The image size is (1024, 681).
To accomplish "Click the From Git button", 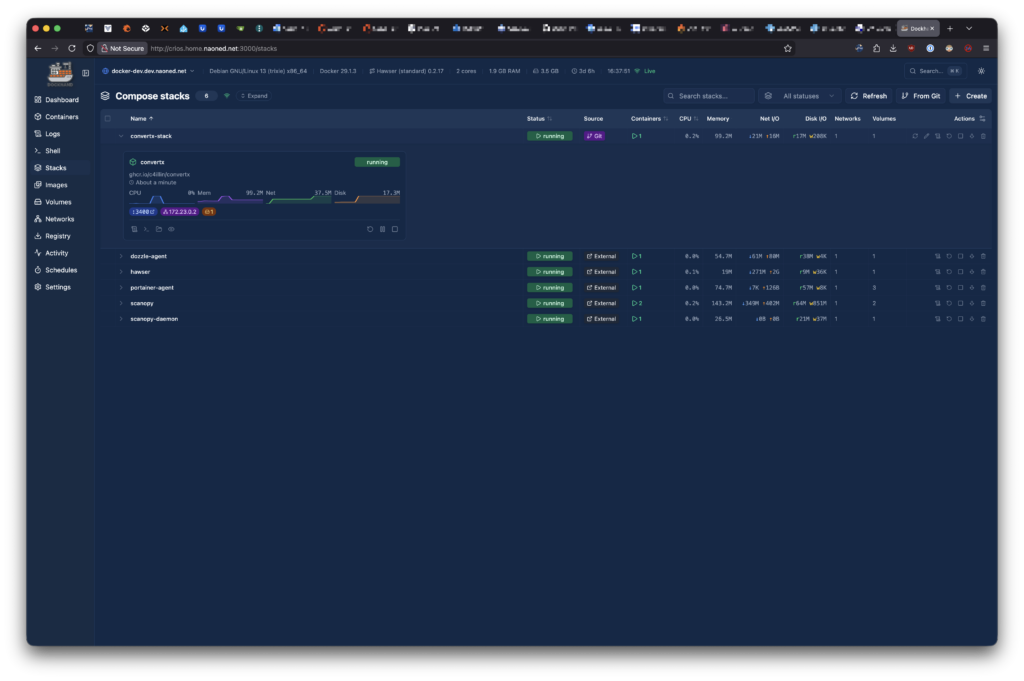I will tap(920, 96).
